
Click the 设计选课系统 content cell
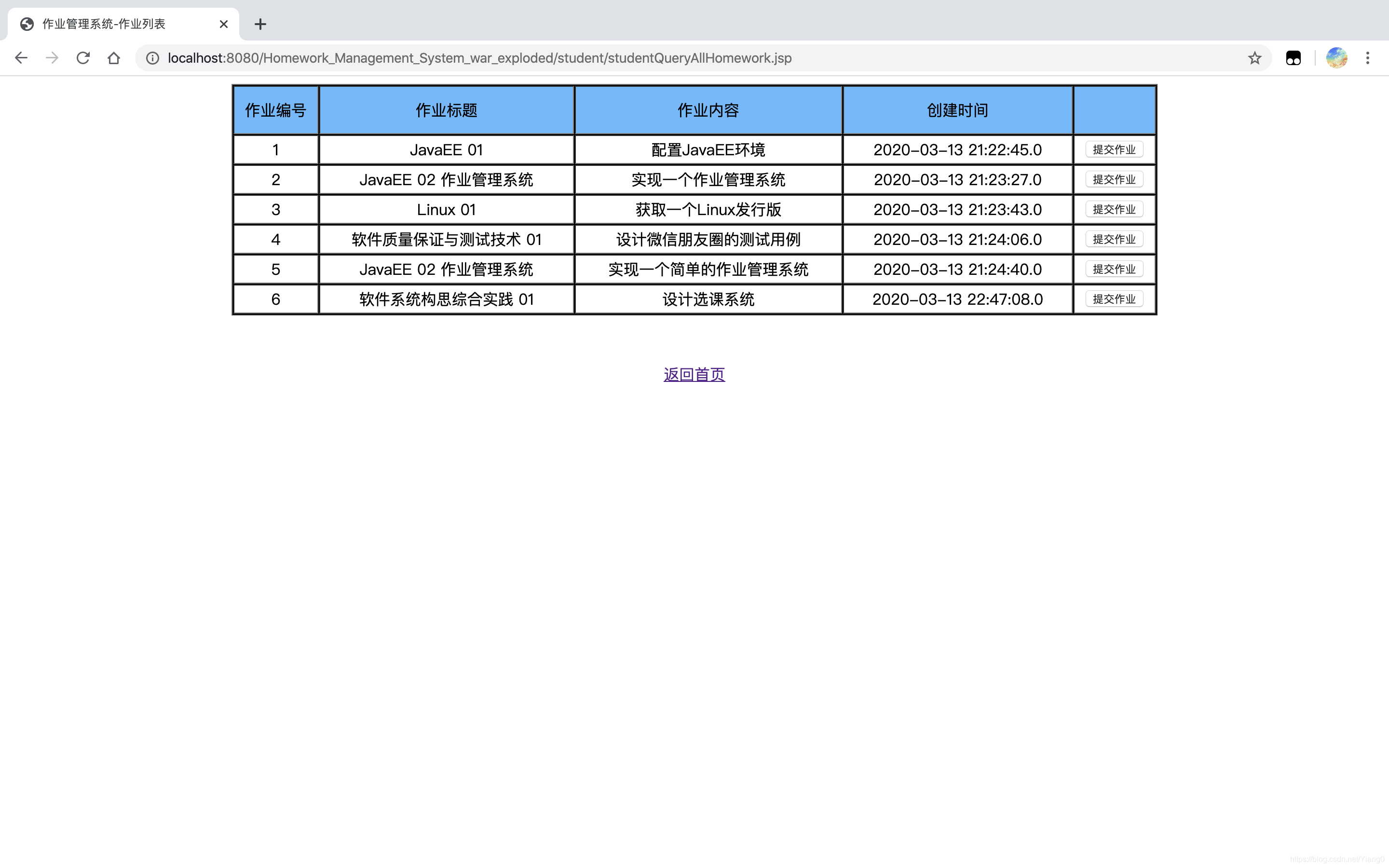tap(708, 299)
